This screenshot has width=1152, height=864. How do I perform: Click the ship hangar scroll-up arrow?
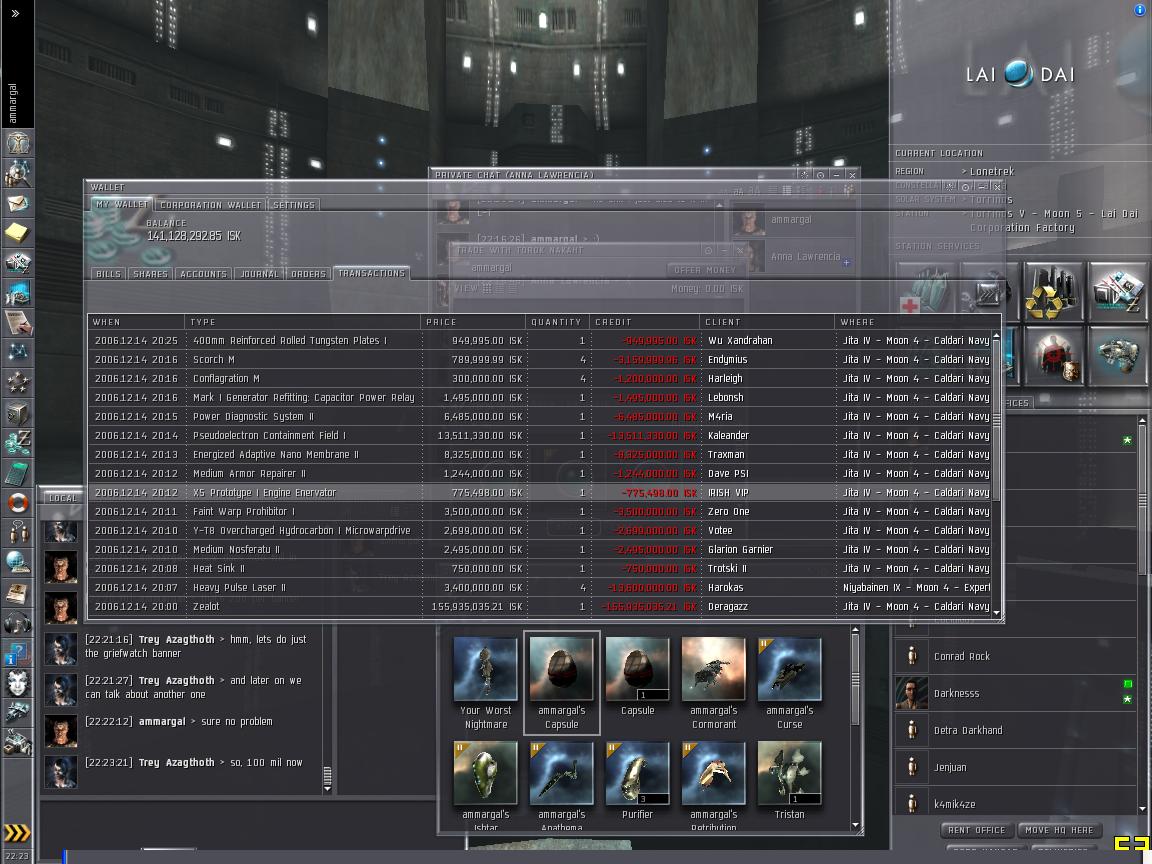coord(854,630)
